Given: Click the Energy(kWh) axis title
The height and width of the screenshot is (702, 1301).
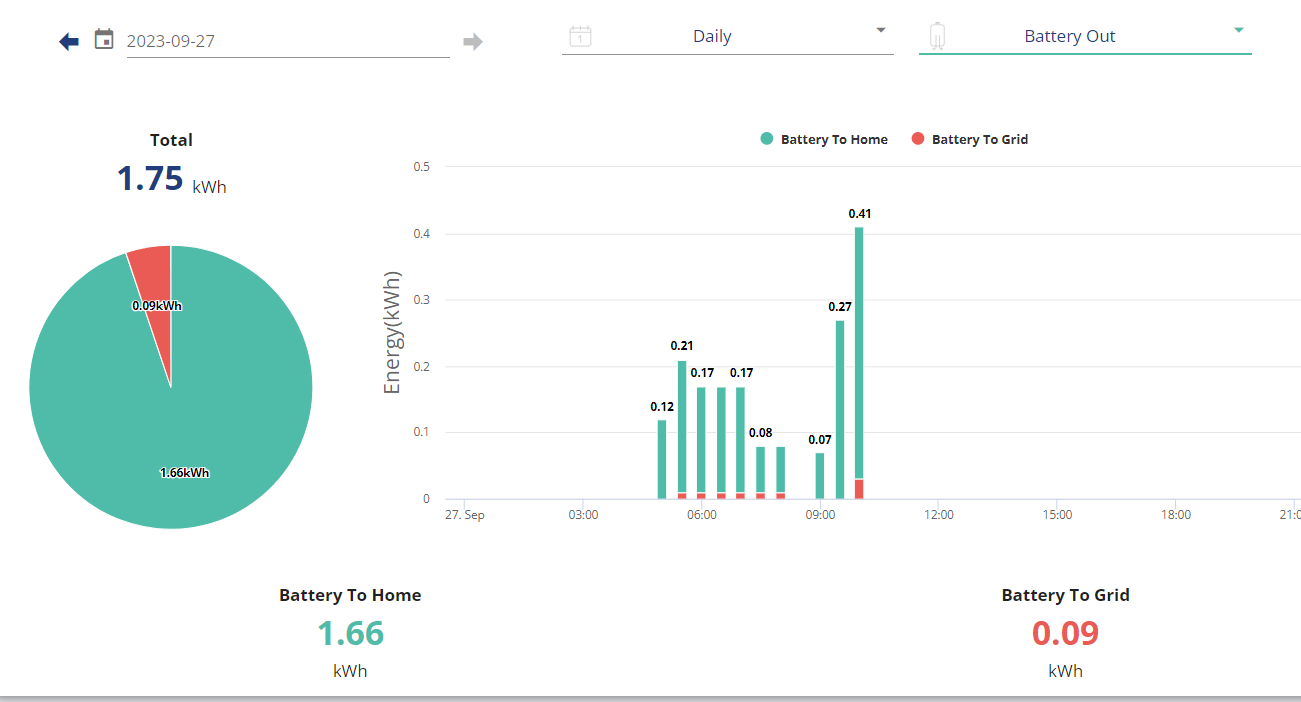Looking at the screenshot, I should tap(392, 332).
